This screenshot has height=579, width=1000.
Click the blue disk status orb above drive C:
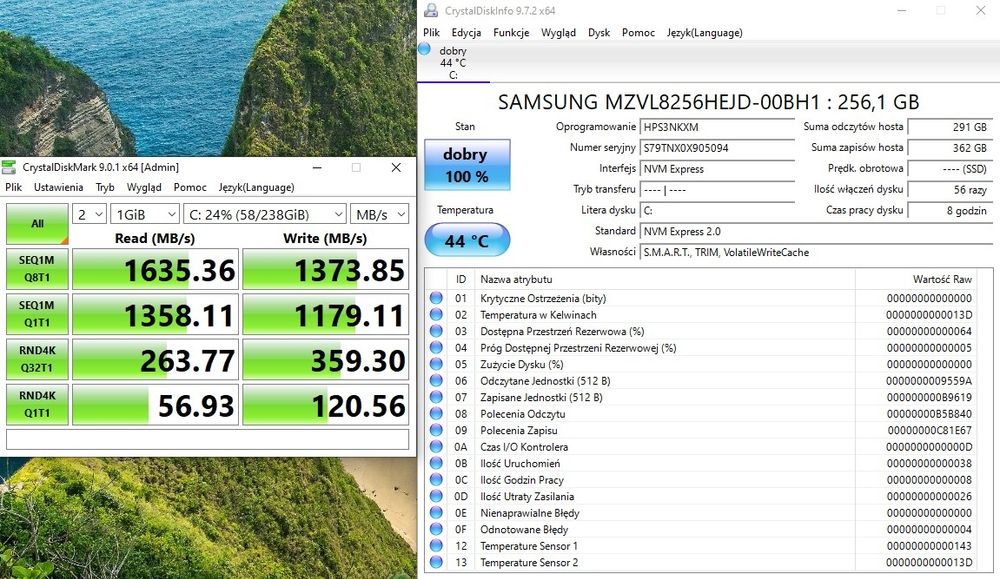[425, 49]
